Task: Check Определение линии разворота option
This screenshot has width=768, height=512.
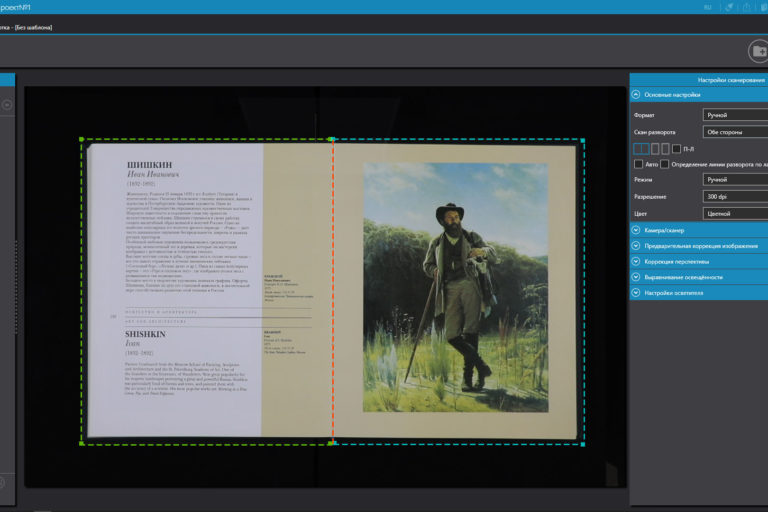Action: click(x=666, y=164)
